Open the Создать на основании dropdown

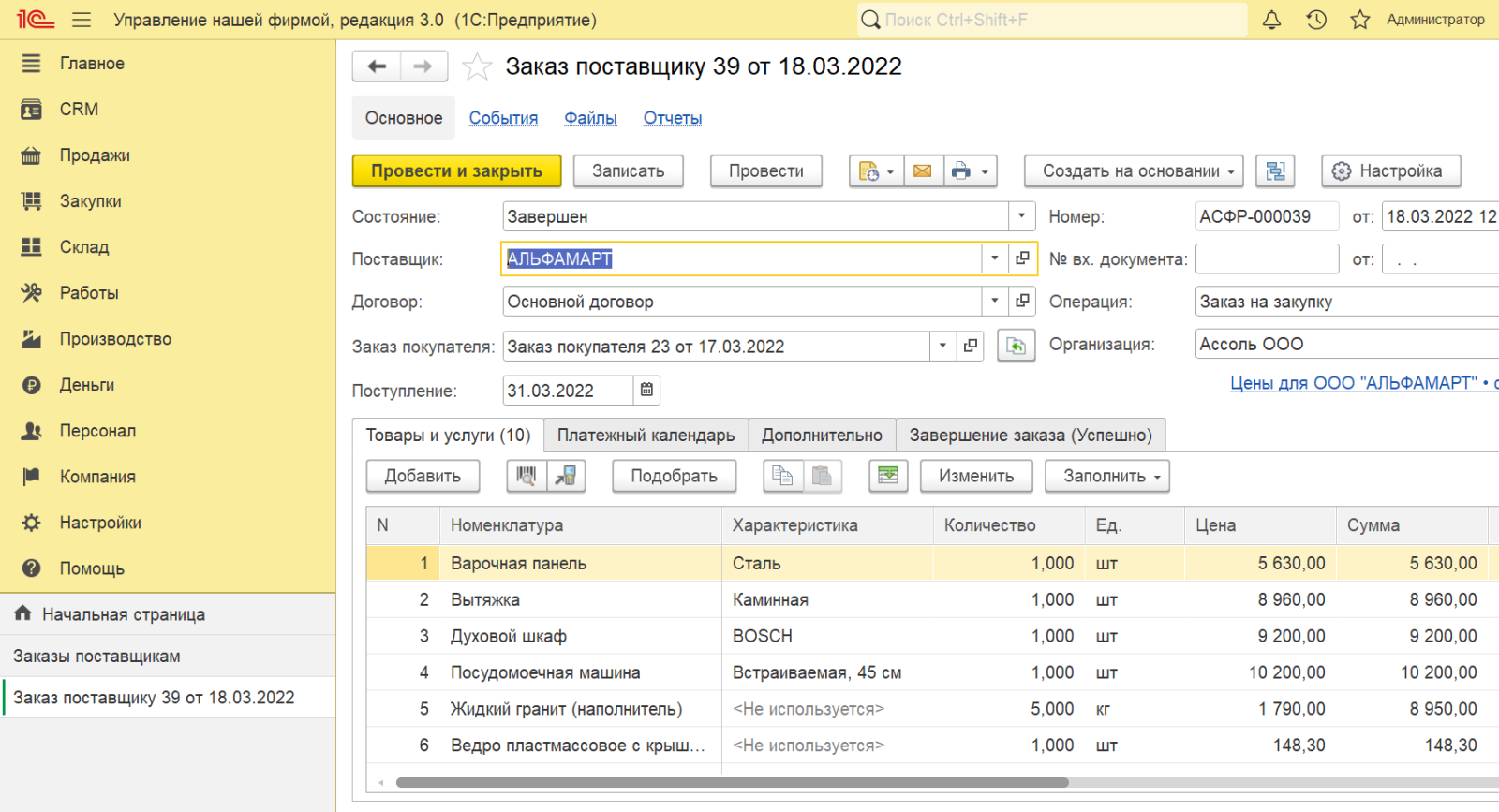[1134, 171]
